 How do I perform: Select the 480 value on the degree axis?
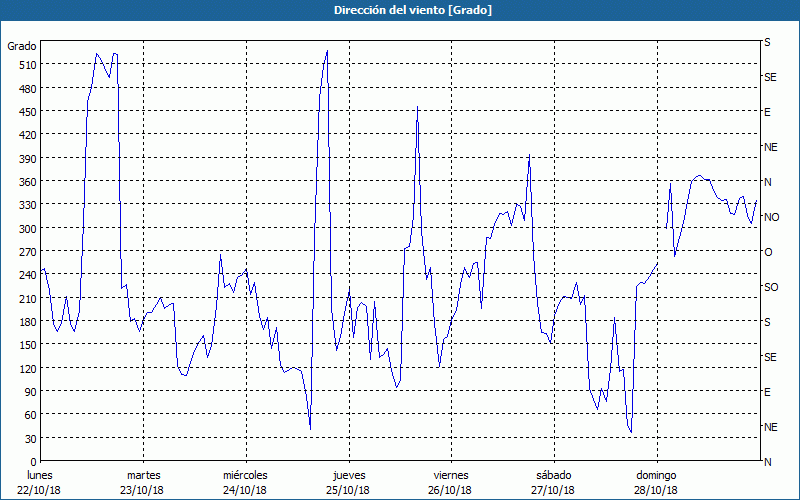tap(27, 89)
